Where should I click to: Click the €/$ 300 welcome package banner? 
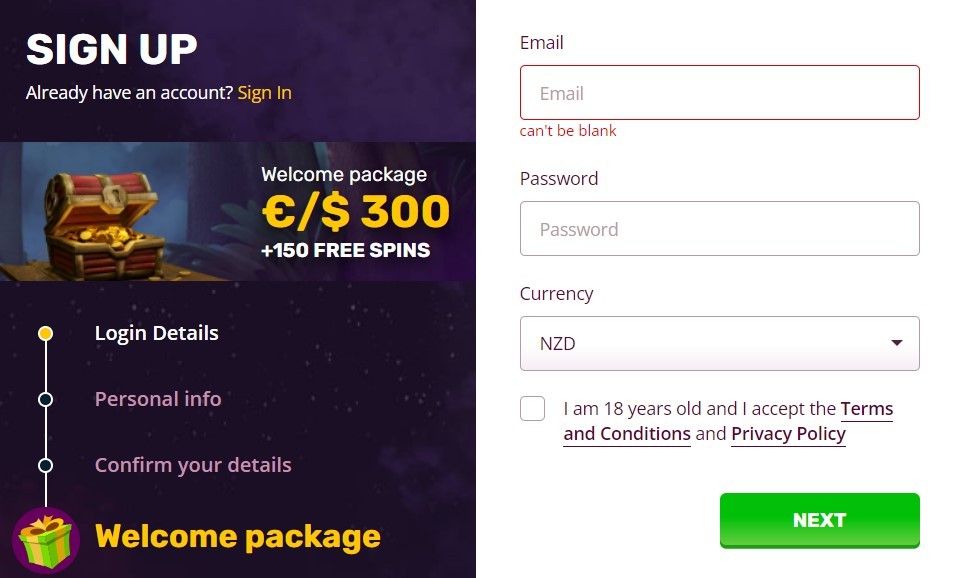(x=238, y=212)
